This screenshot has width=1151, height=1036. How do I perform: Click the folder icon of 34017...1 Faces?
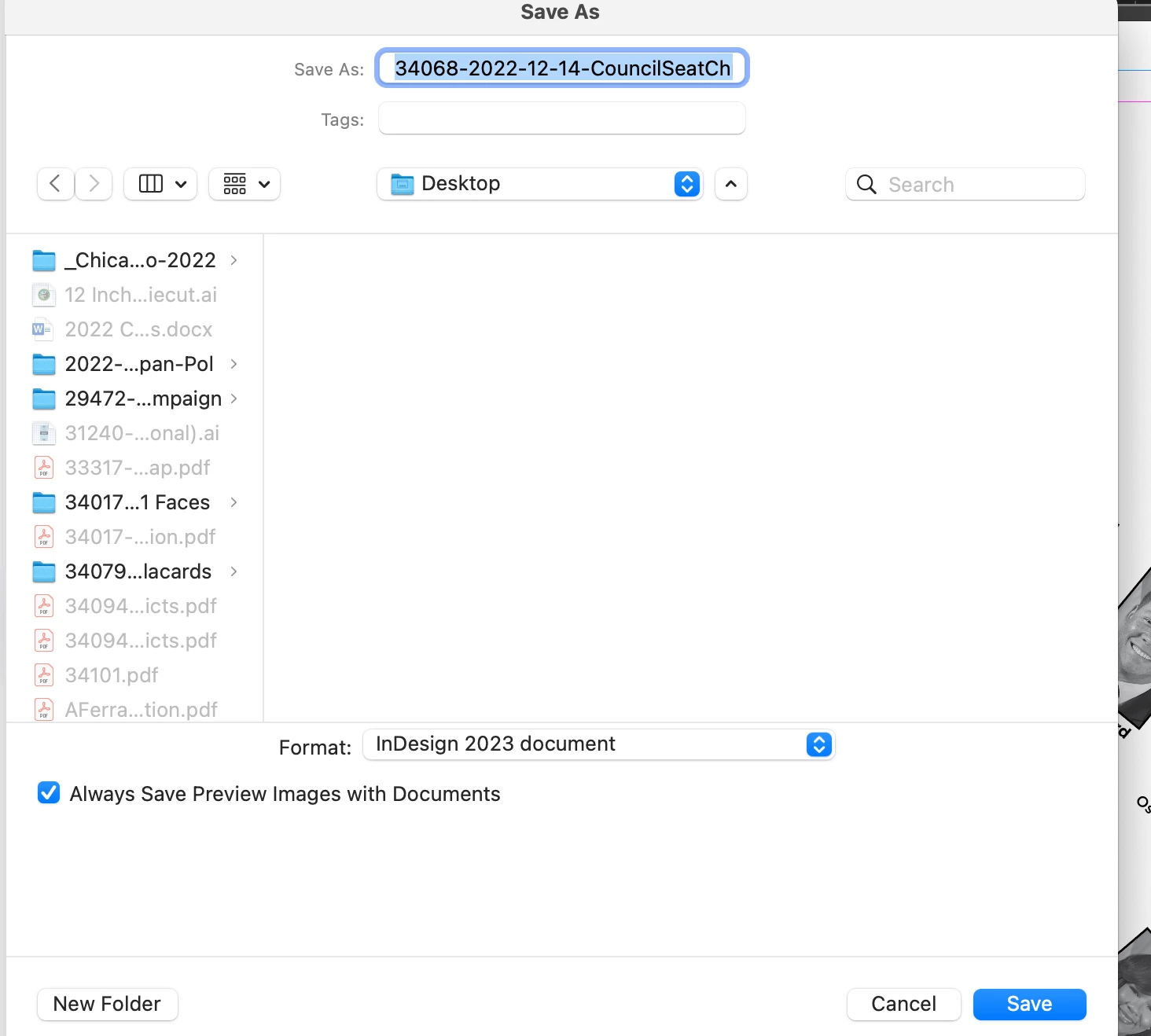44,502
